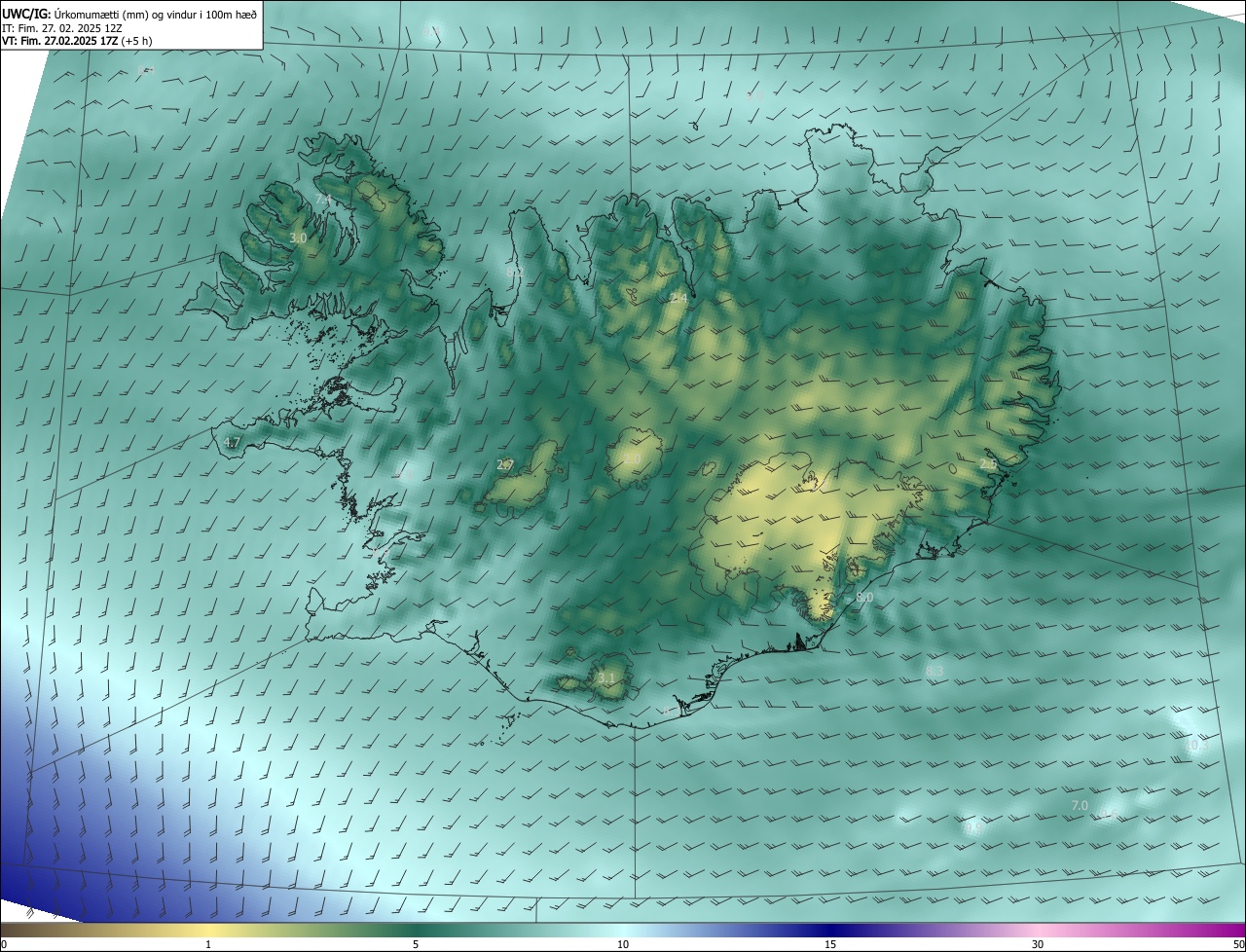This screenshot has height=952, width=1246.
Task: Click the '0' tick on the colour scale
Action: coord(3,944)
